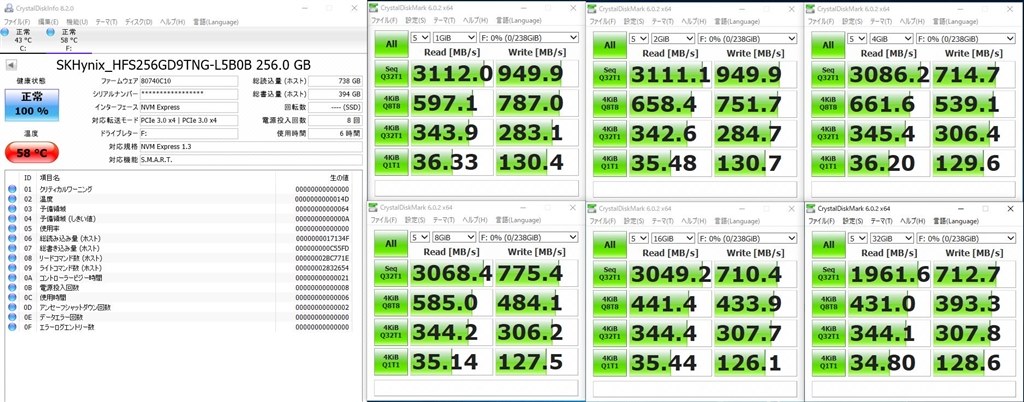This screenshot has height=402, width=1024.
Task: Click status circle for 電源投入回数 row 0B
Action: pos(12,287)
